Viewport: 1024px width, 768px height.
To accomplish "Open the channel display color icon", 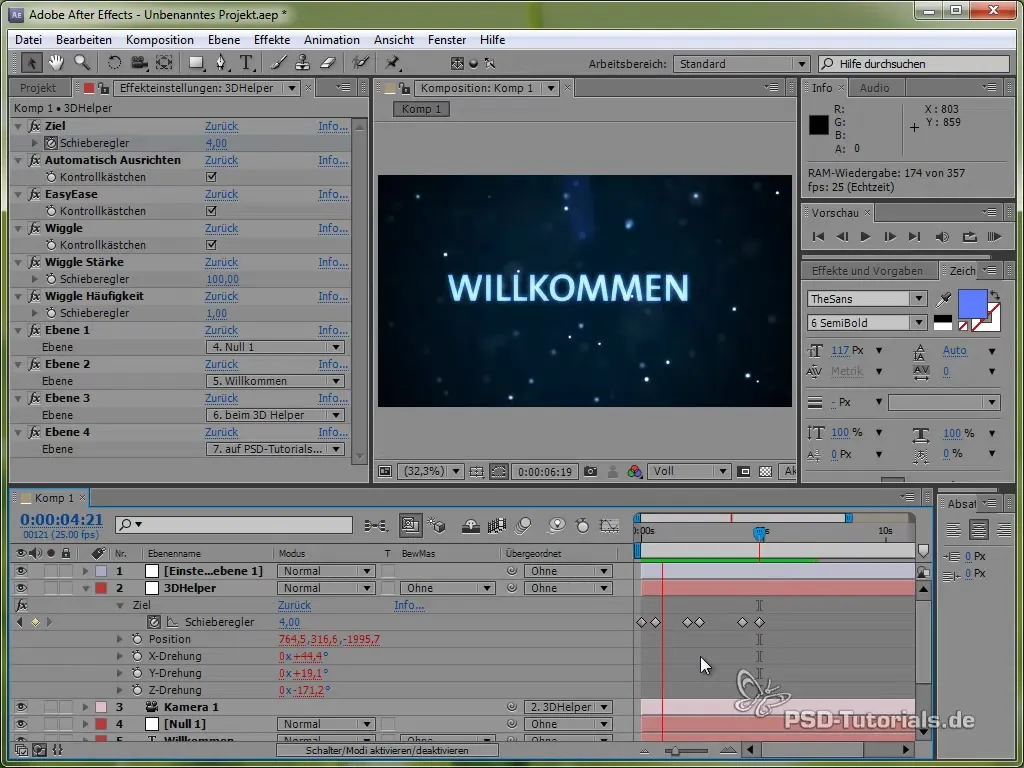I will pos(634,472).
